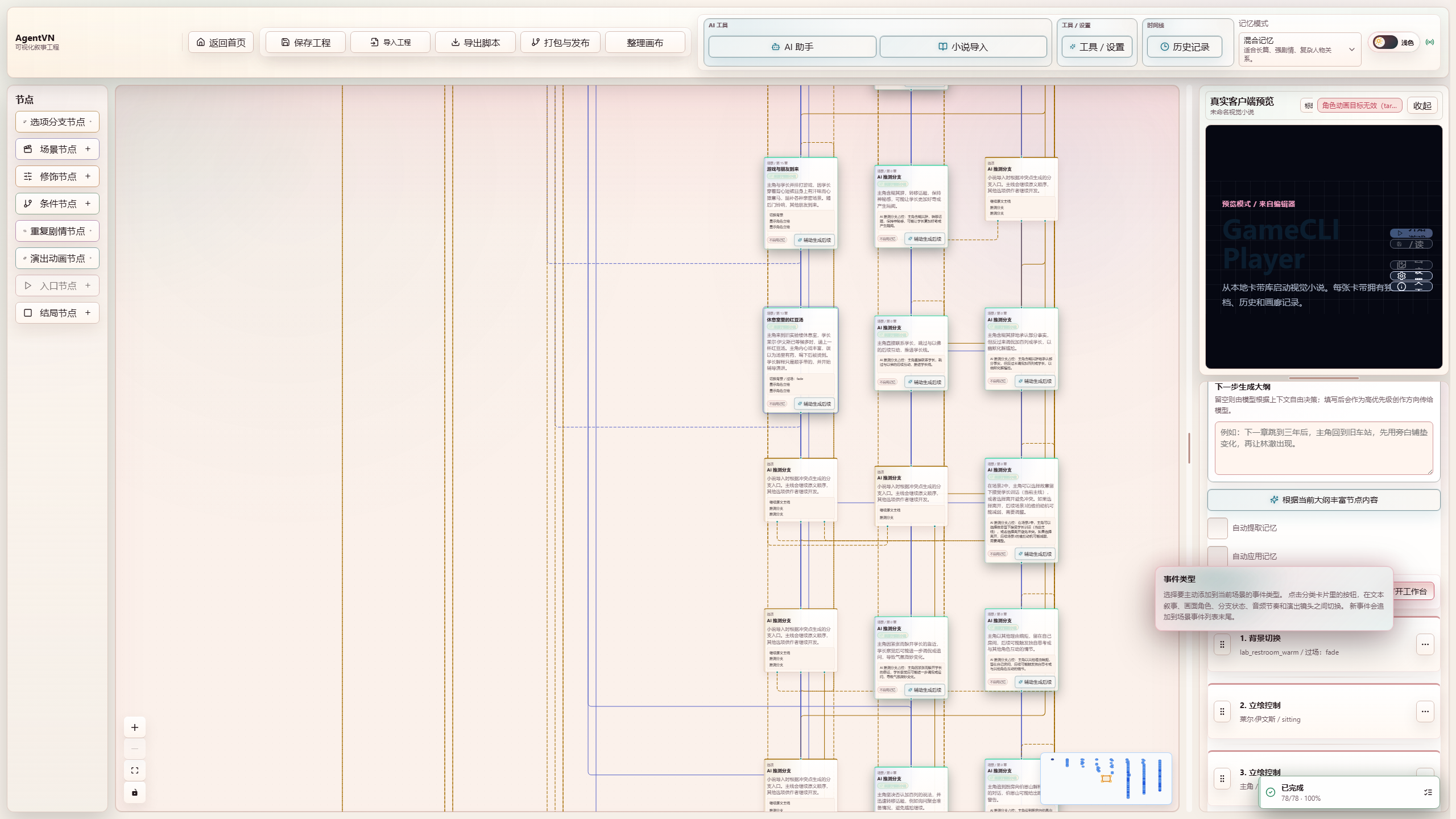The width and height of the screenshot is (1456, 819).
Task: Click 根据当前大纲丰富节点内容
Action: pos(1324,500)
